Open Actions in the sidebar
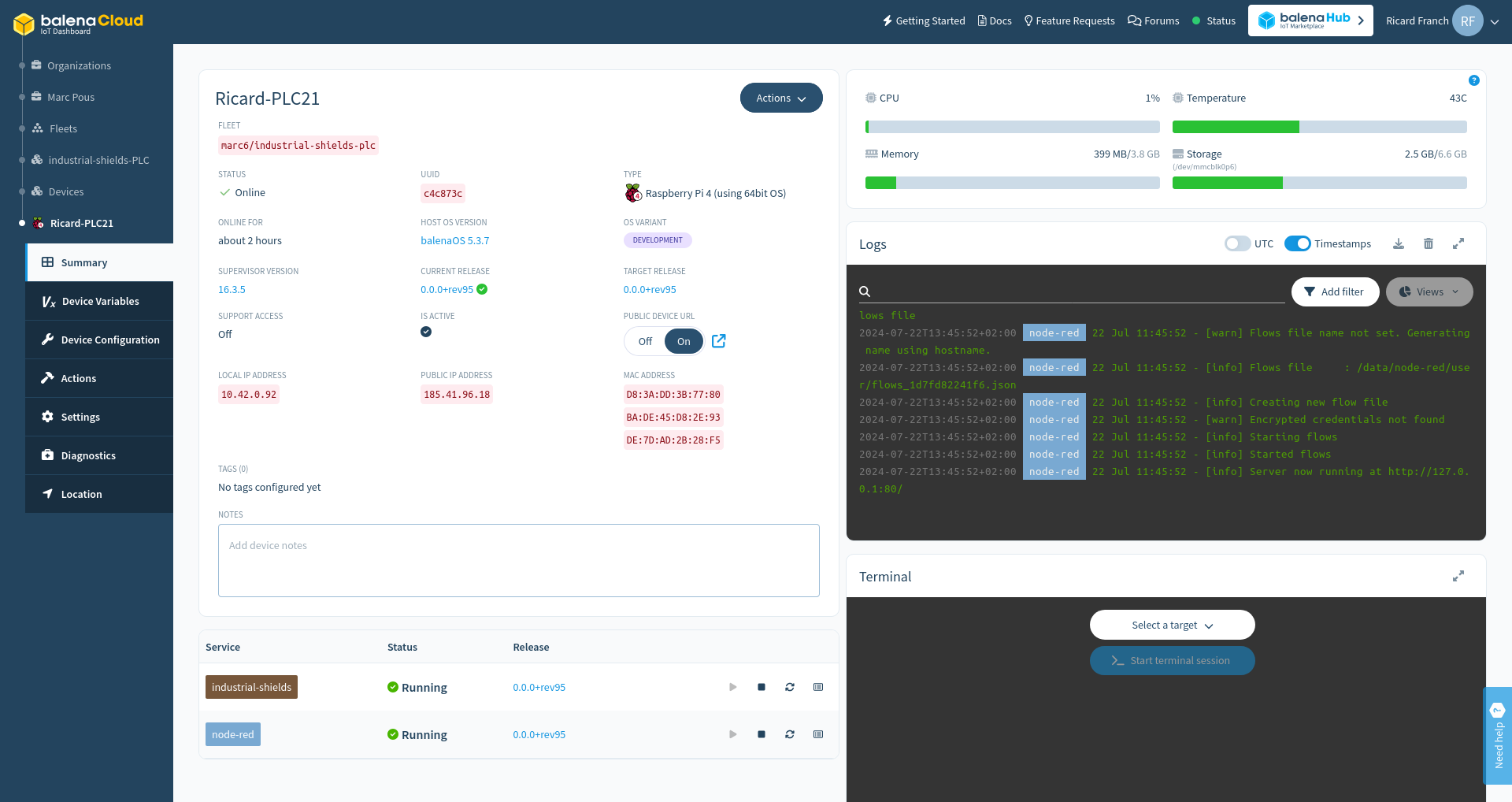This screenshot has width=1512, height=802. [x=99, y=378]
